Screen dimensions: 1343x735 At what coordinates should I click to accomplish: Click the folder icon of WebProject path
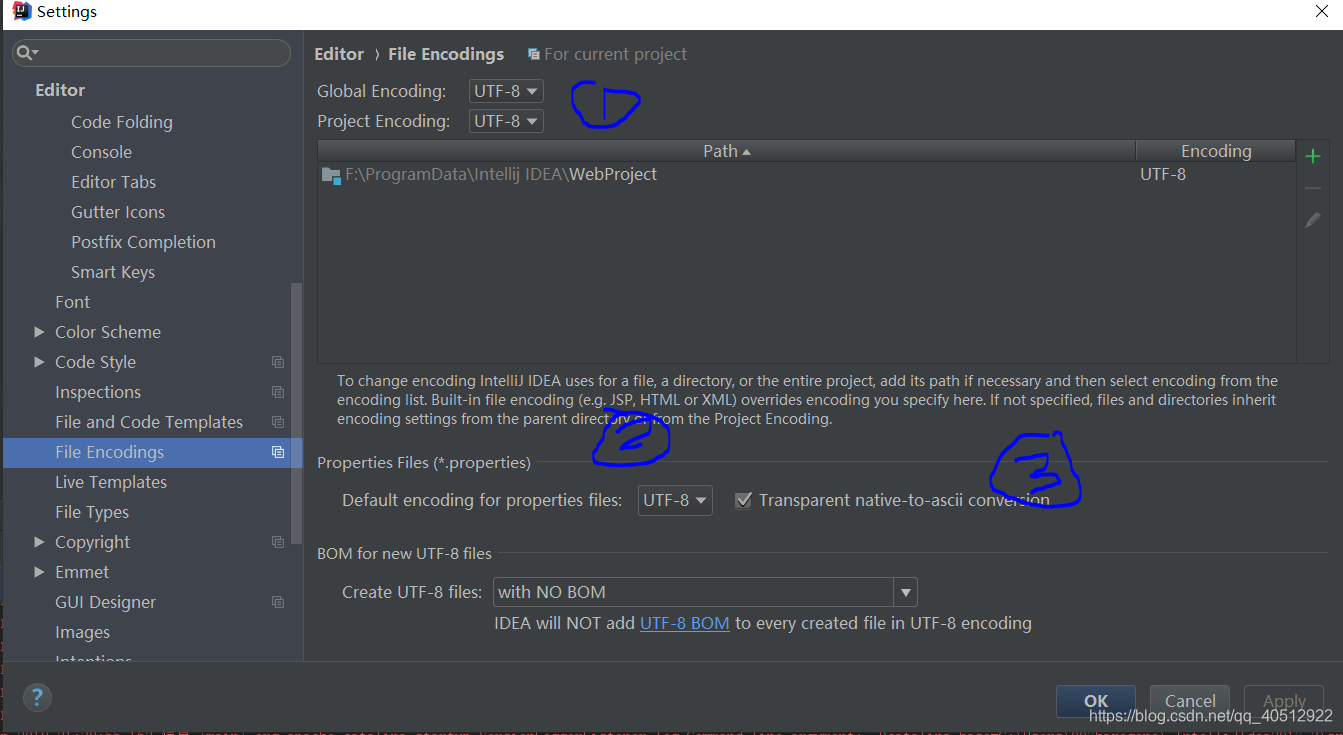(331, 175)
